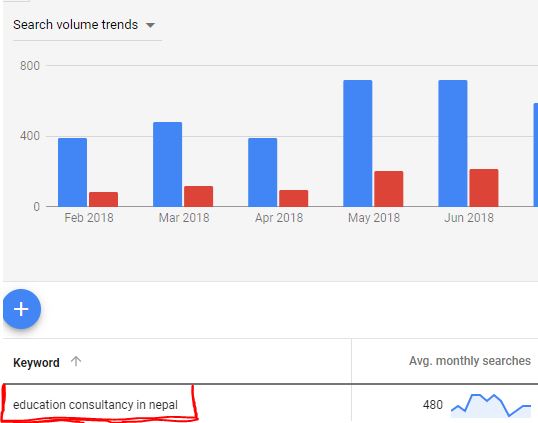Click the blue May 2018 bar
Image resolution: width=538 pixels, height=423 pixels.
coord(358,143)
